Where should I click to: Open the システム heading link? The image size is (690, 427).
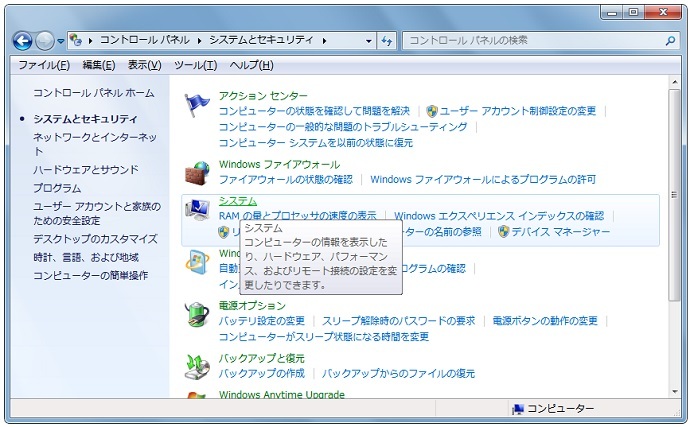click(238, 201)
